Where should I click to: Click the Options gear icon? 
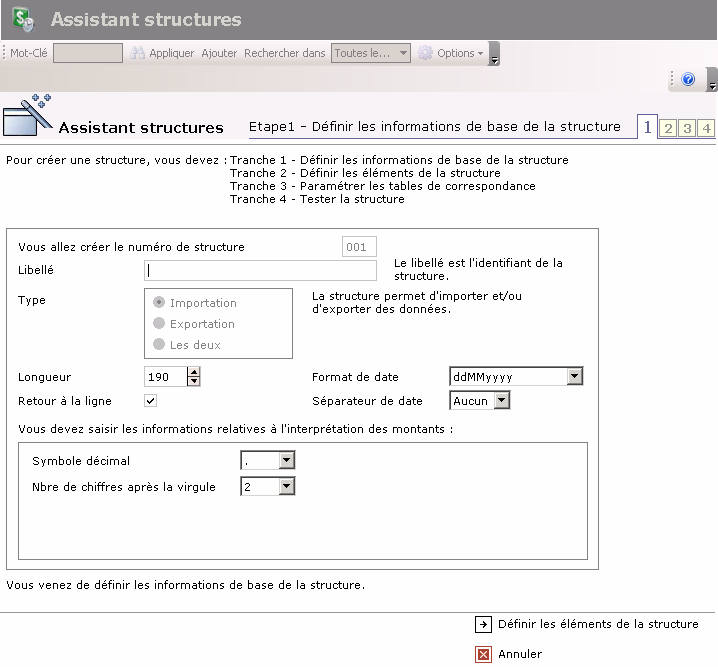425,53
